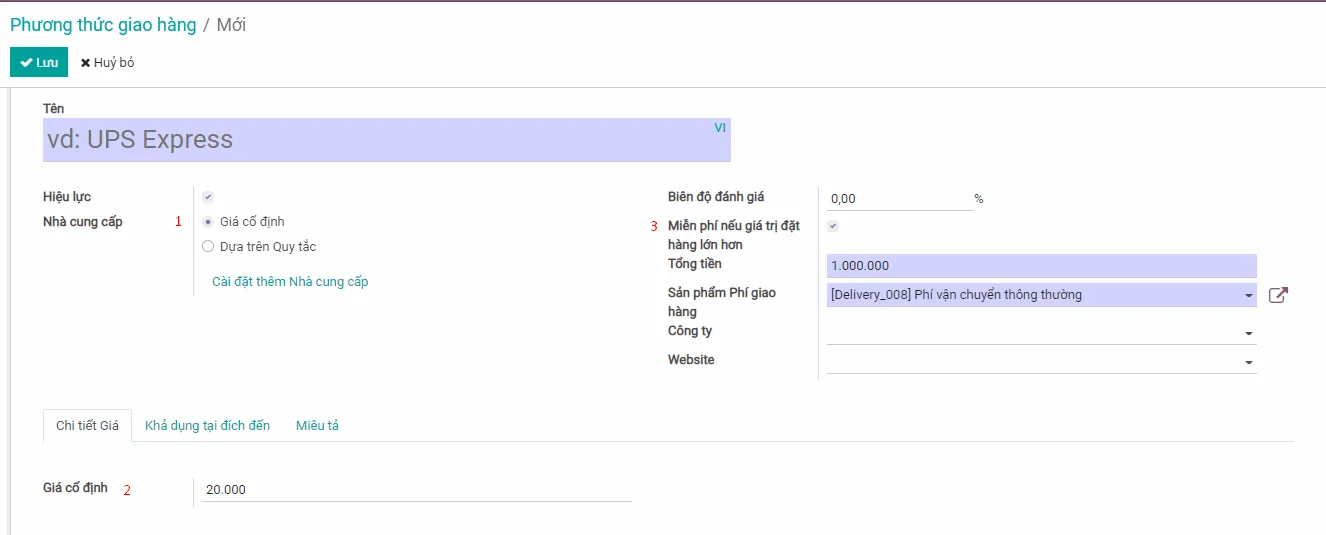Toggle free-if-order-amount-above checkbox
Image resolution: width=1326 pixels, height=535 pixels.
point(833,226)
